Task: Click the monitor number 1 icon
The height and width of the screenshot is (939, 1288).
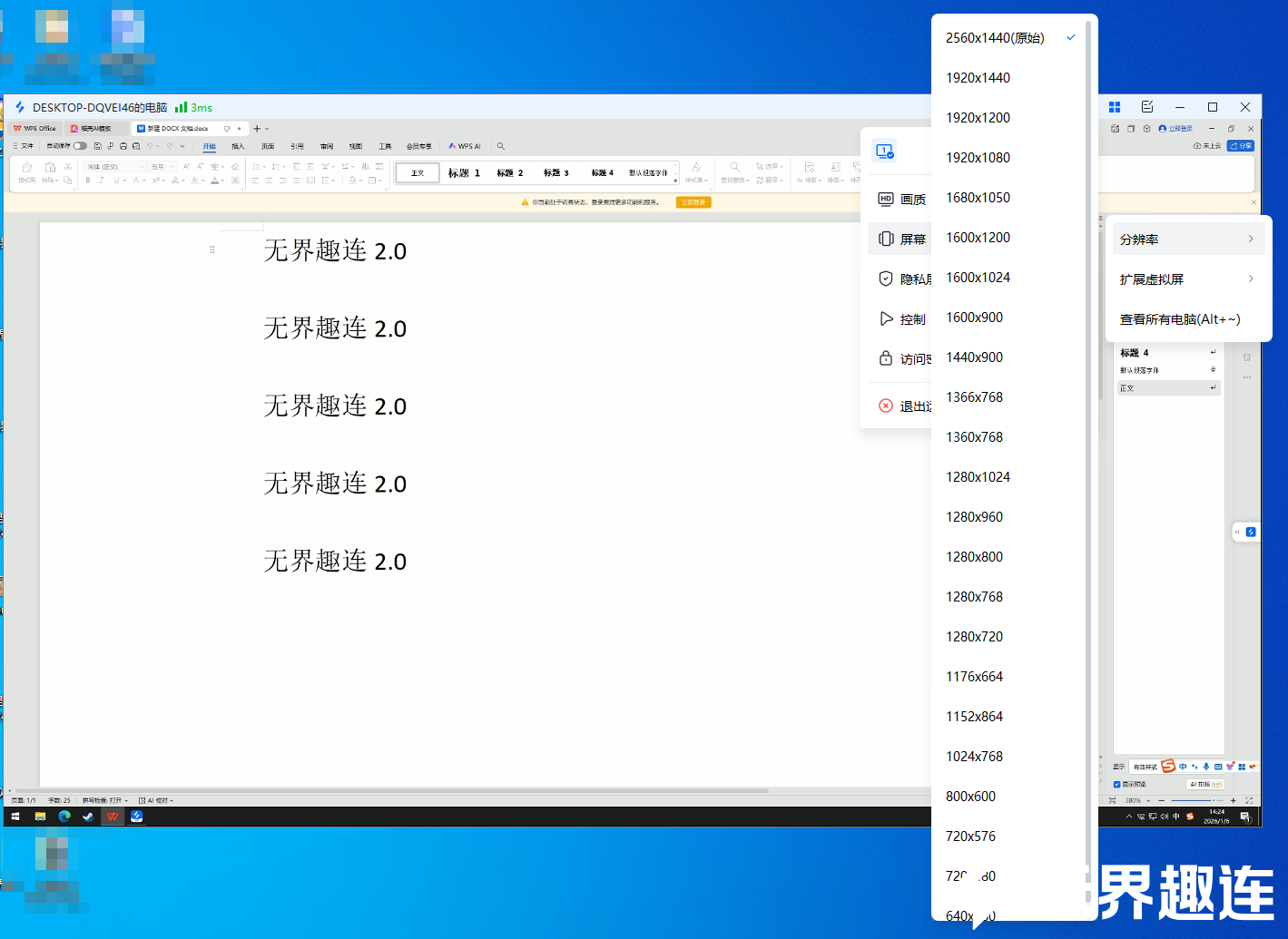Action: [885, 152]
